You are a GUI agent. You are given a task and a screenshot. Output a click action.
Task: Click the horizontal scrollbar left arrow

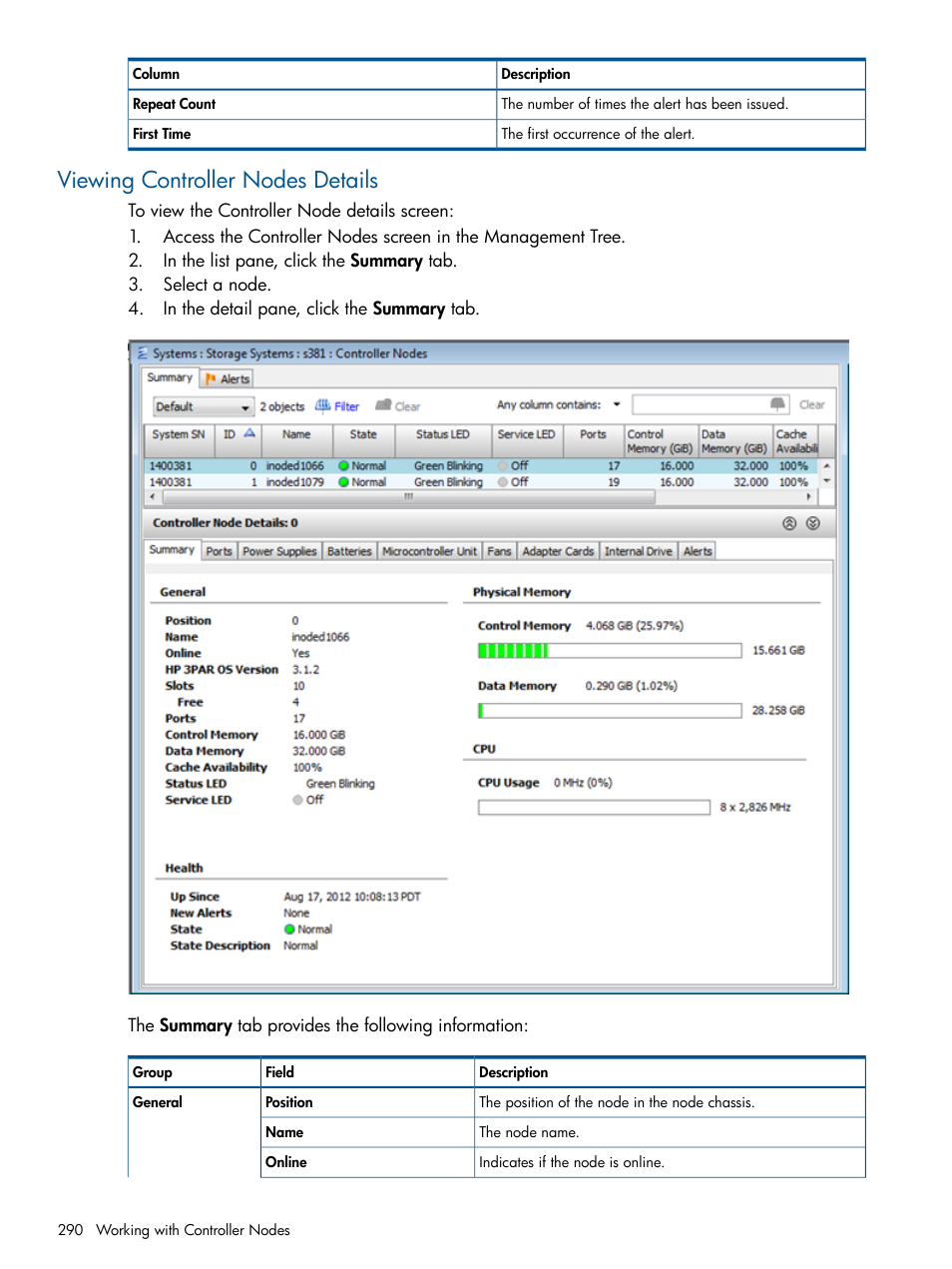[152, 496]
